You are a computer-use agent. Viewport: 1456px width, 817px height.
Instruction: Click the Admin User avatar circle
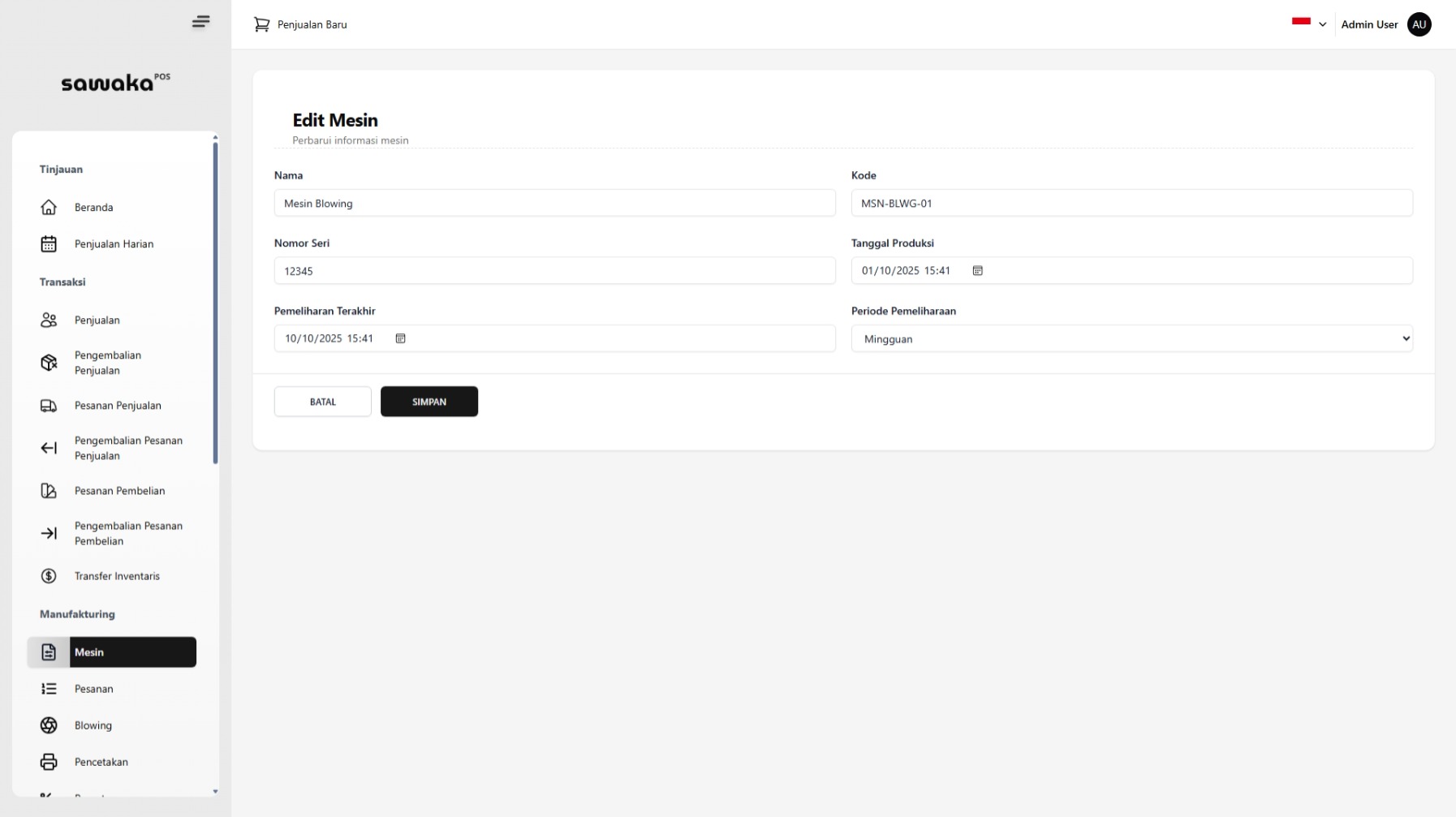pyautogui.click(x=1419, y=24)
